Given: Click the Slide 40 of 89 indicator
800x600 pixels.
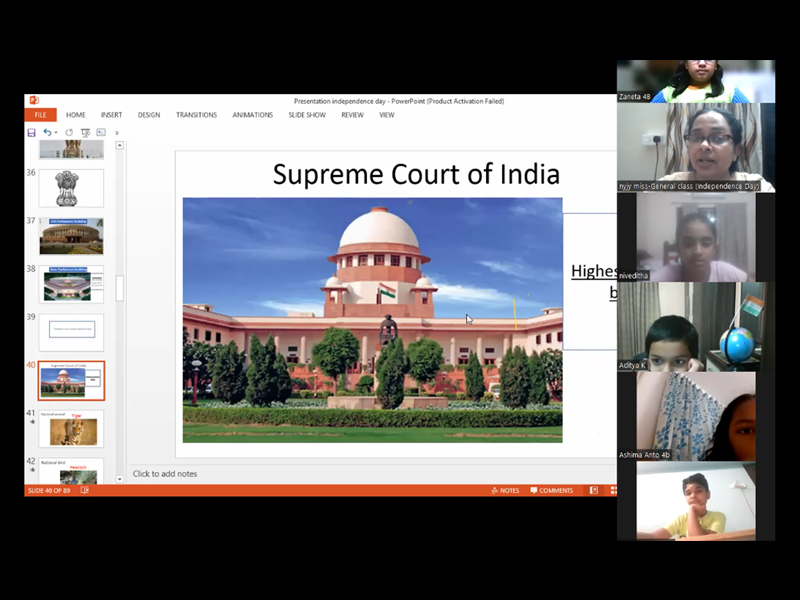Looking at the screenshot, I should (49, 490).
